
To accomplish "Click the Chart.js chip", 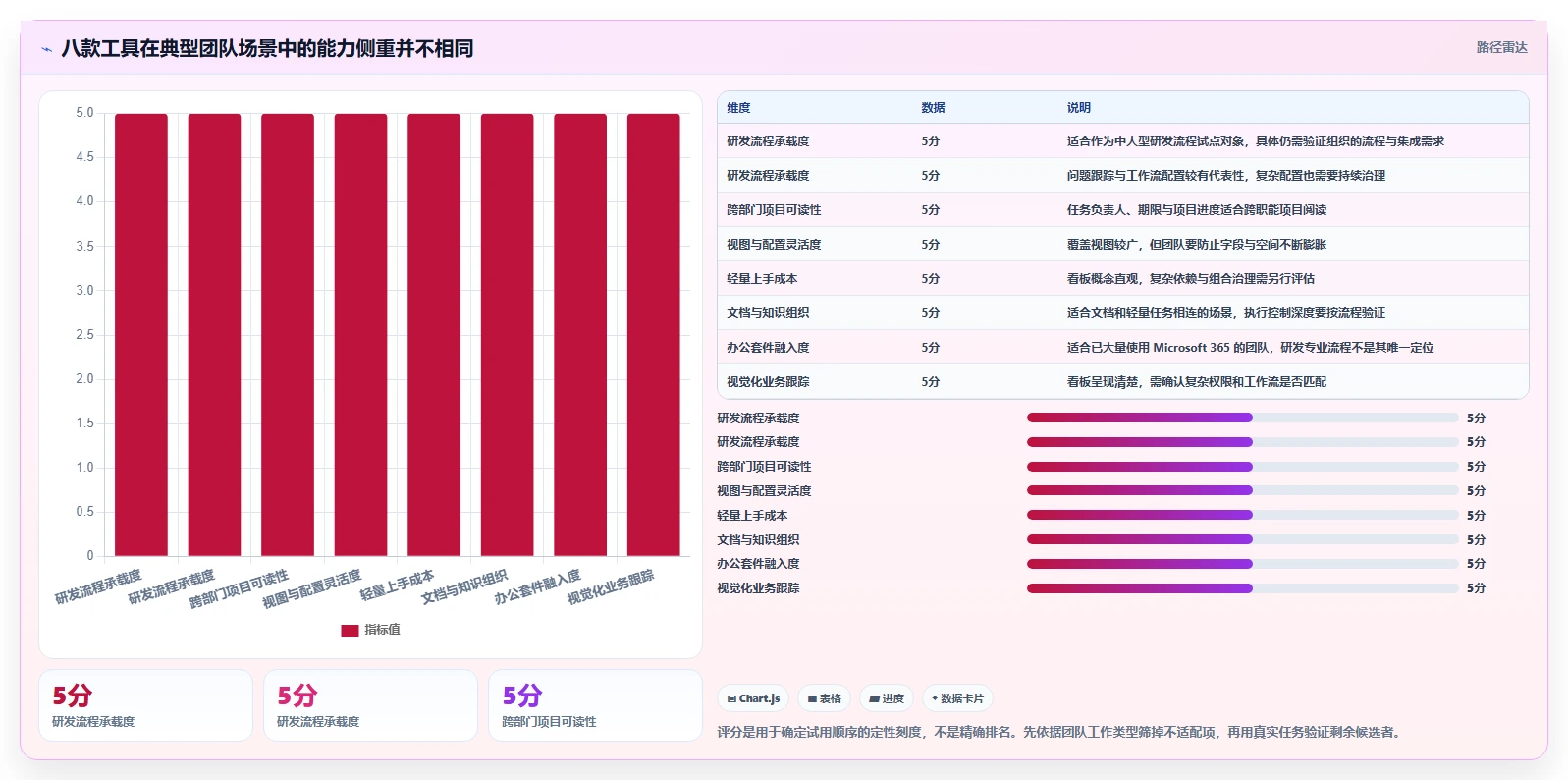I will click(x=753, y=698).
